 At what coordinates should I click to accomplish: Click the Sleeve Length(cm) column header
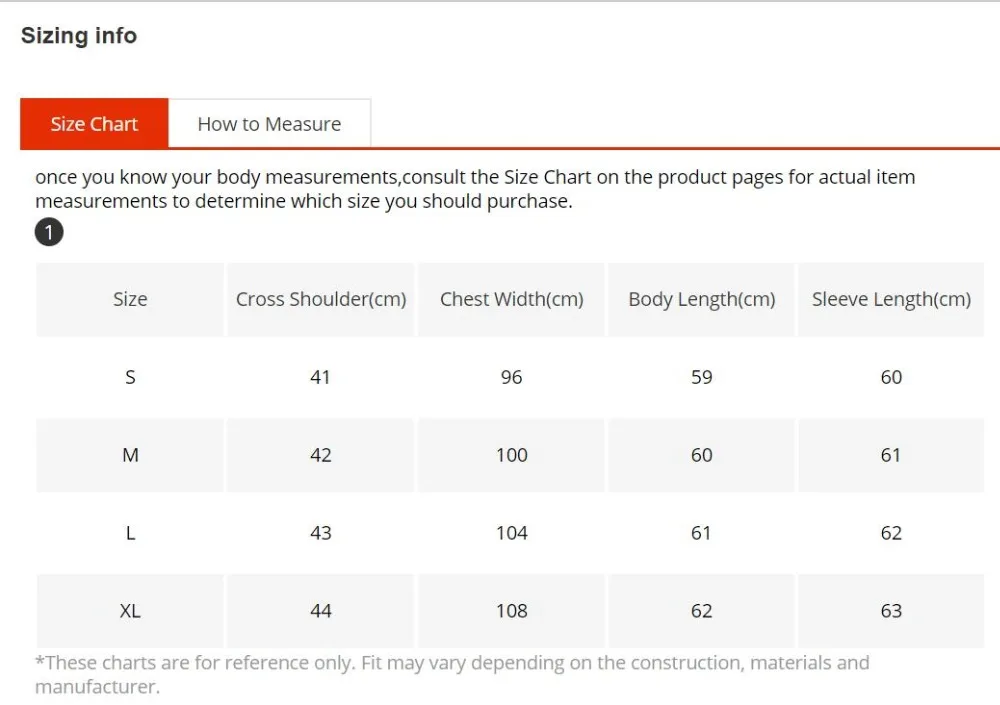click(x=891, y=299)
